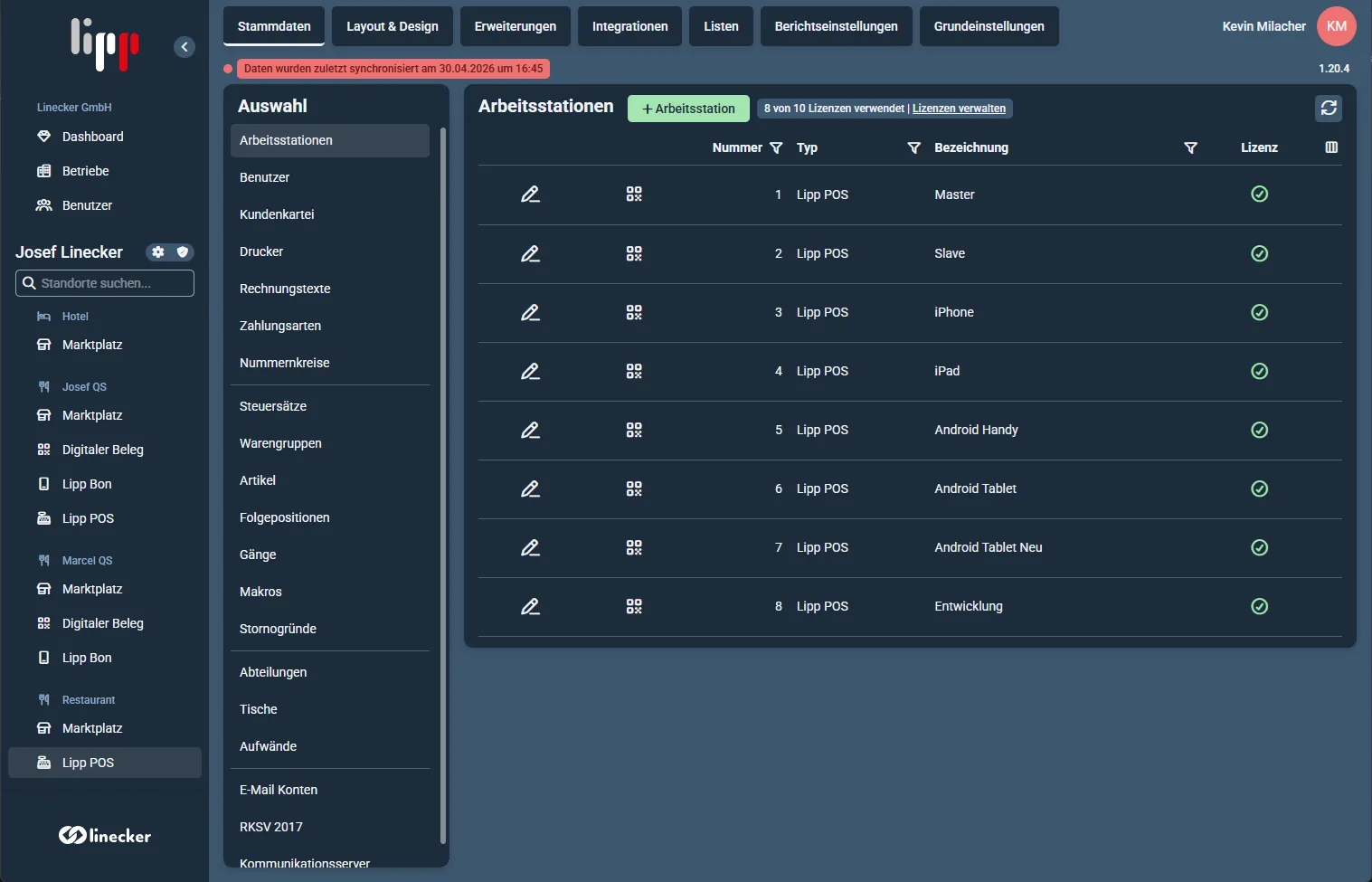Edit the Android Tablet Neu workstation
The height and width of the screenshot is (882, 1372).
point(531,547)
